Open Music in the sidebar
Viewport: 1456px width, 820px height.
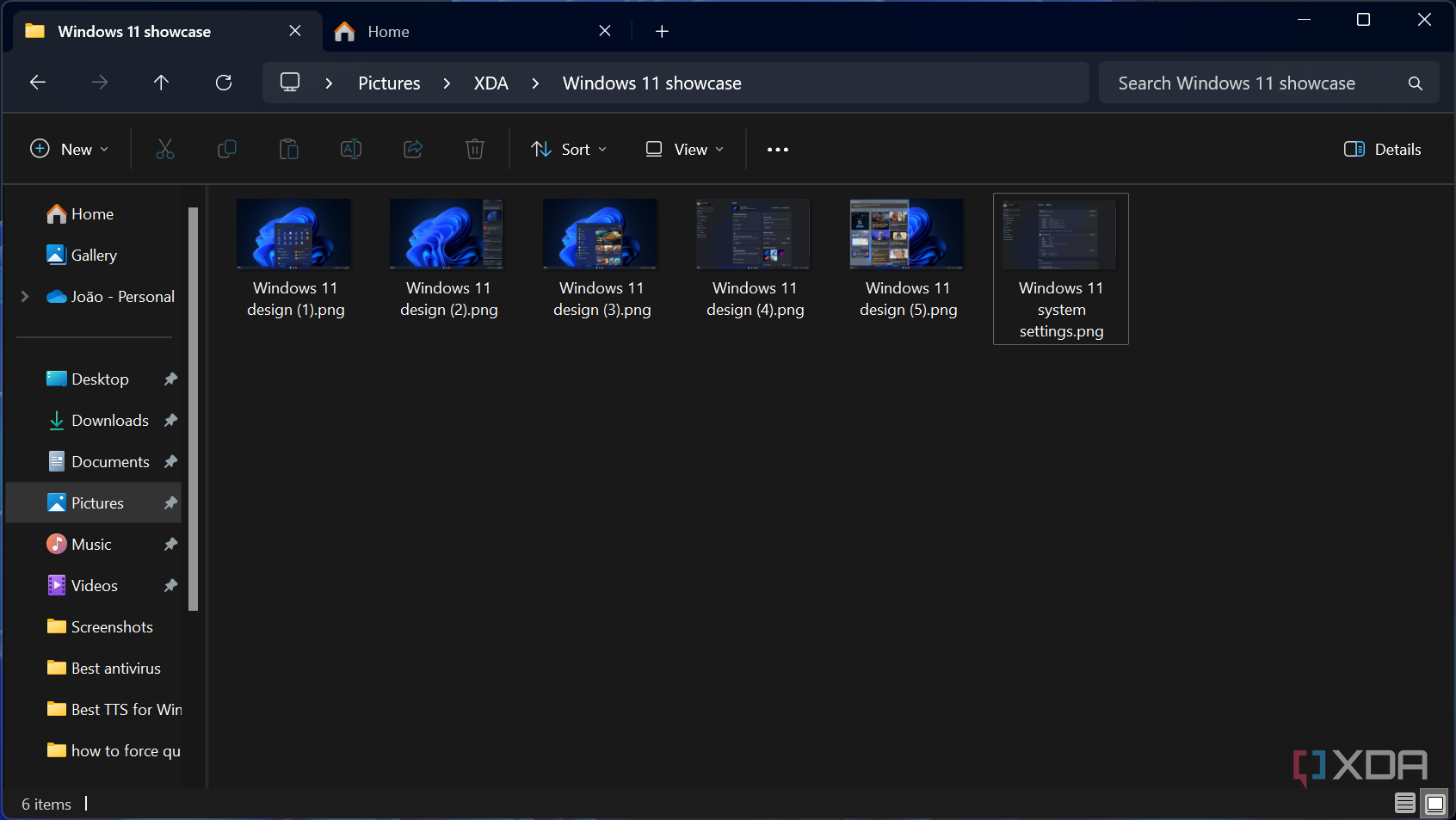pos(91,545)
